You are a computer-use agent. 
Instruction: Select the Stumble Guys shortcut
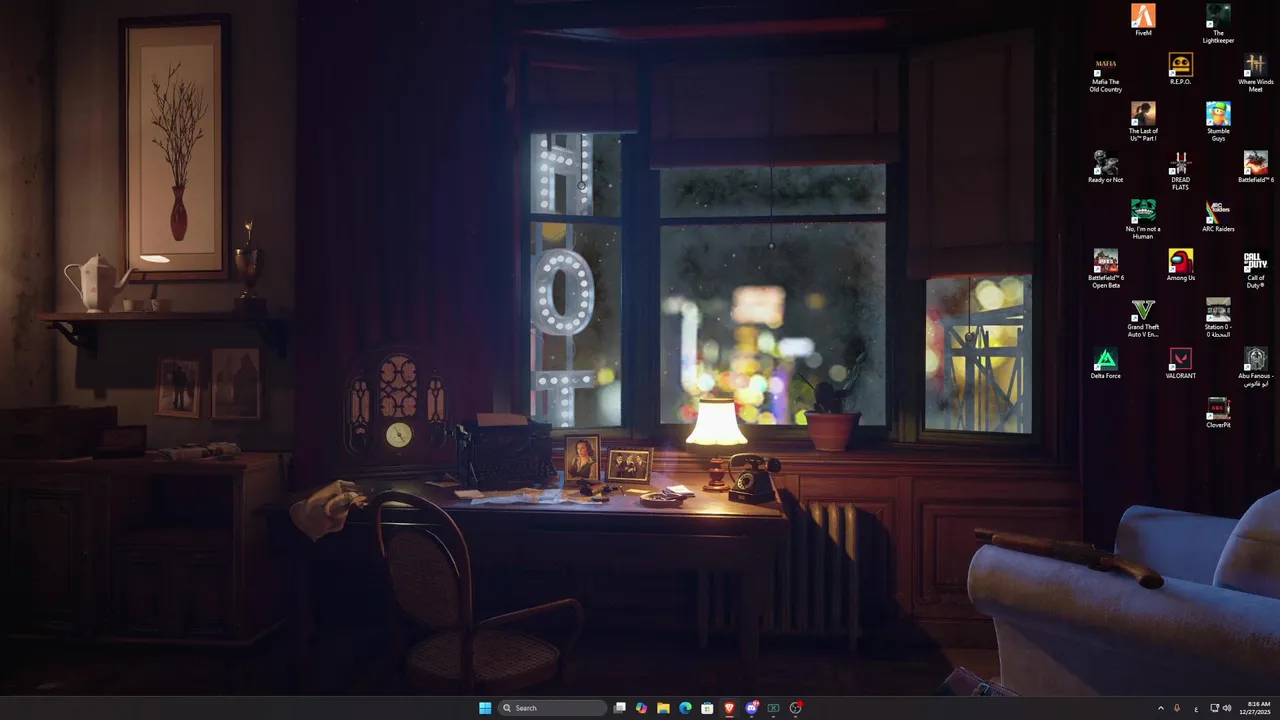click(1218, 122)
